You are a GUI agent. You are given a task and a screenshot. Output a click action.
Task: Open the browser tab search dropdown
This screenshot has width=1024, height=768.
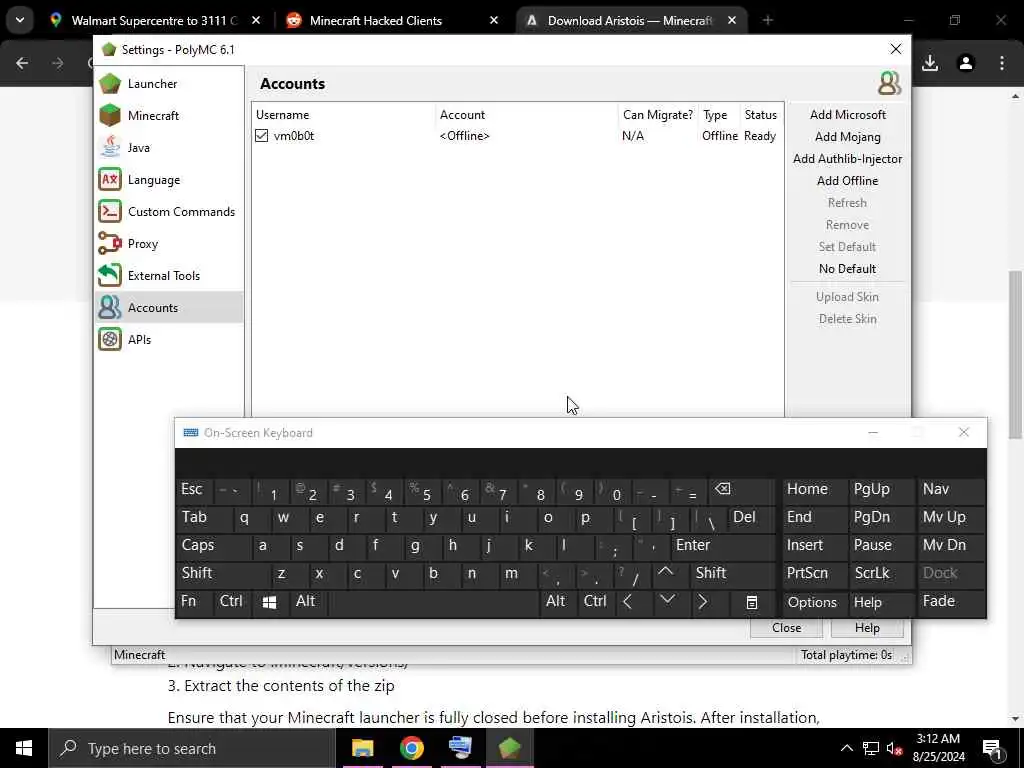click(20, 20)
